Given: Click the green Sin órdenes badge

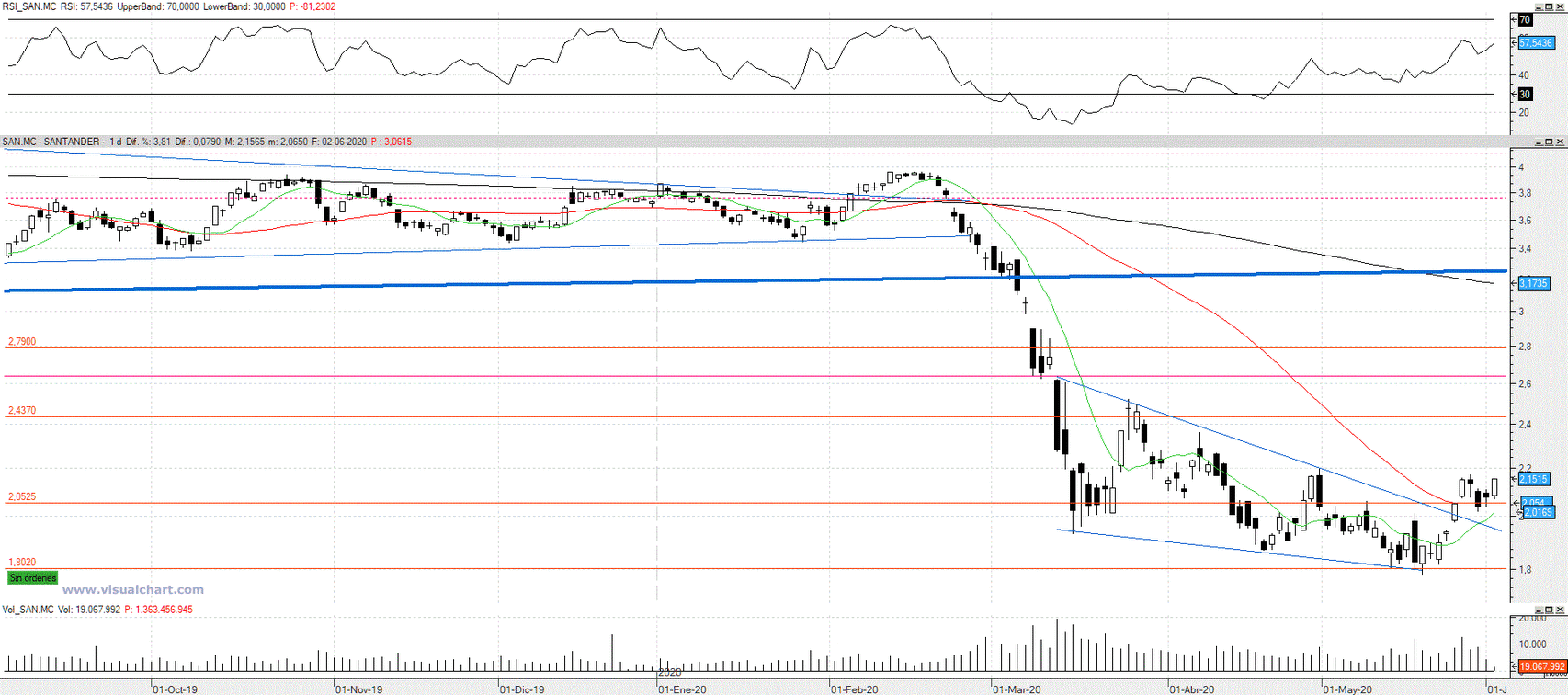Looking at the screenshot, I should coord(32,578).
